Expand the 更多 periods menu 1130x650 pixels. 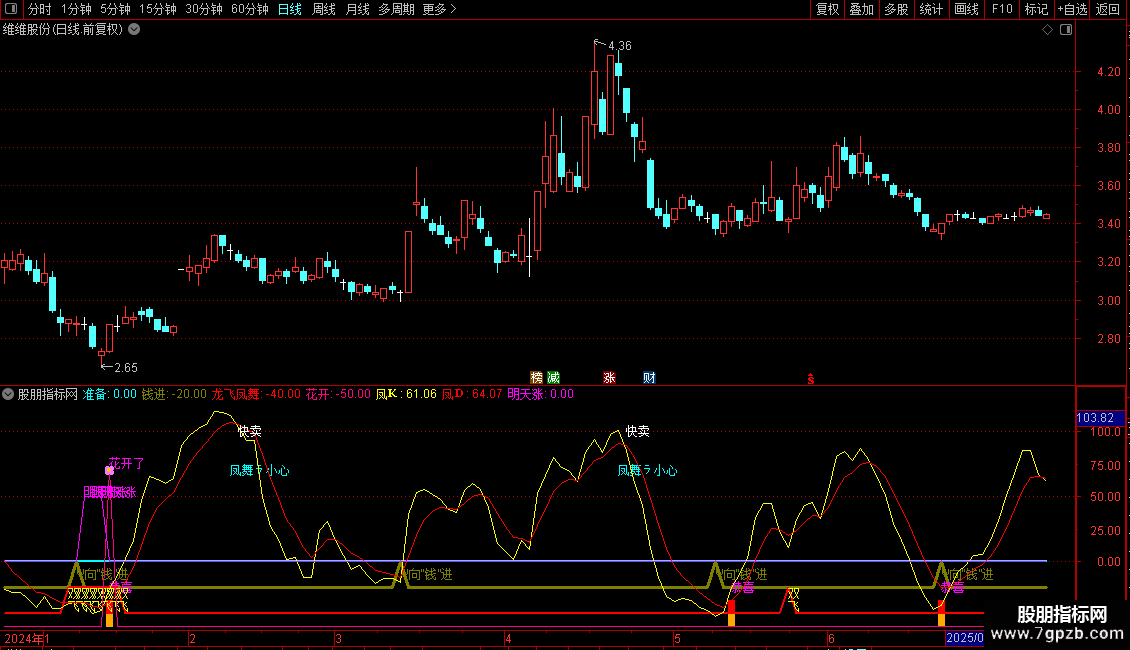click(x=439, y=9)
